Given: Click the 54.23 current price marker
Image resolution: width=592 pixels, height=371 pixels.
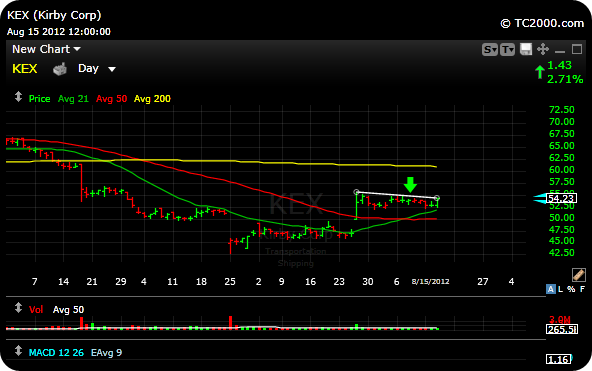Looking at the screenshot, I should click(x=561, y=199).
